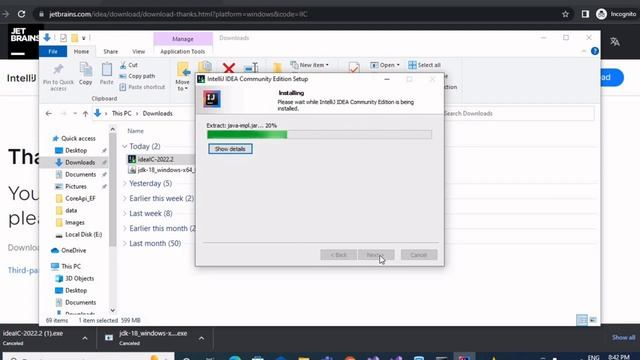This screenshot has width=640, height=360.
Task: Select Local Disk (E:) in sidebar
Action: click(x=78, y=235)
